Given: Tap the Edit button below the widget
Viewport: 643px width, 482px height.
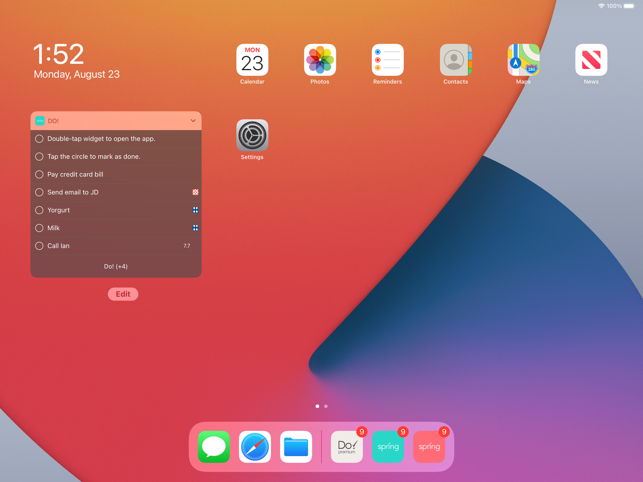Looking at the screenshot, I should point(123,294).
